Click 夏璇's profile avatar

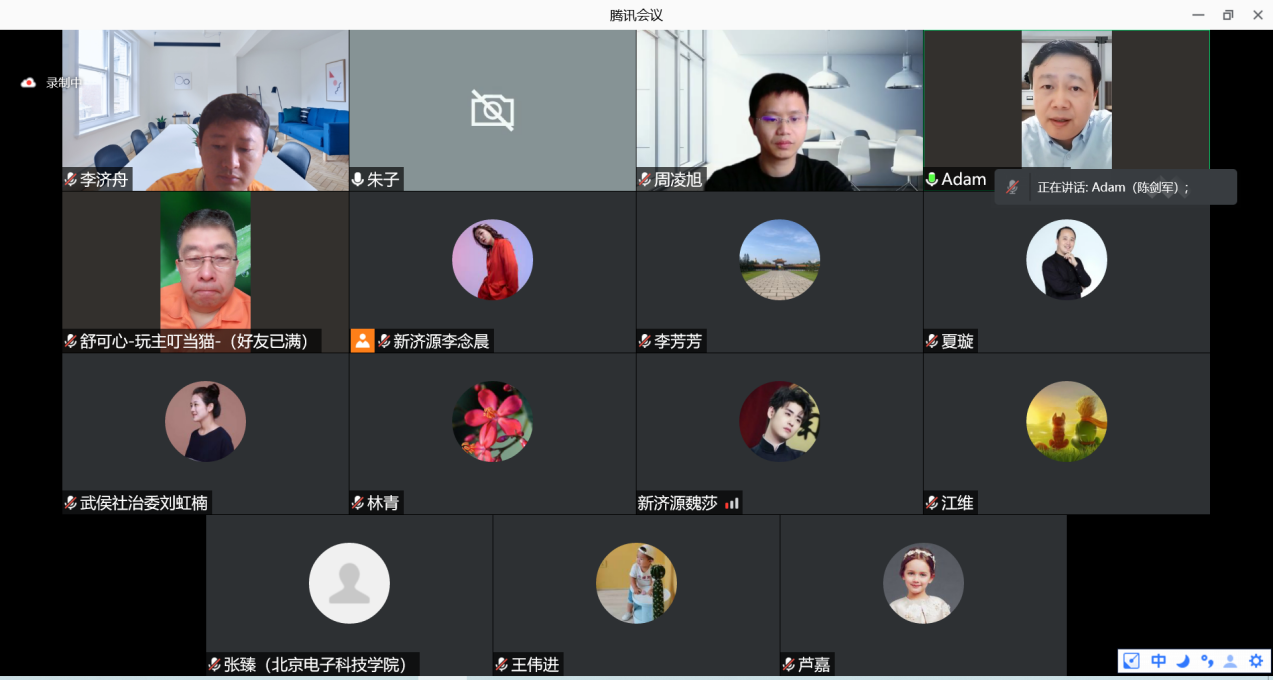point(1067,260)
